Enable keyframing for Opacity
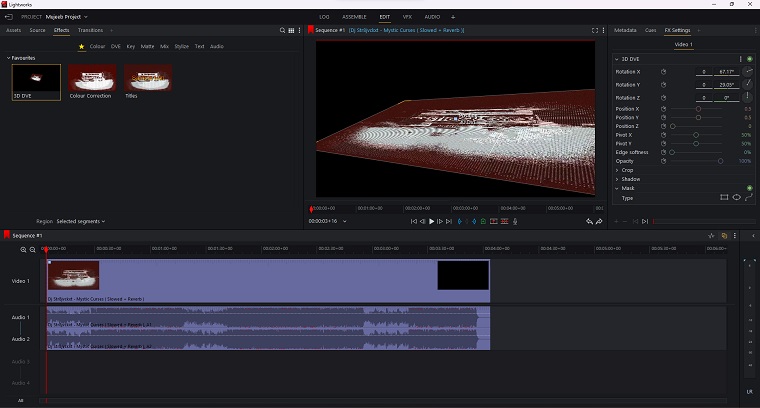The image size is (760, 408). [x=664, y=161]
